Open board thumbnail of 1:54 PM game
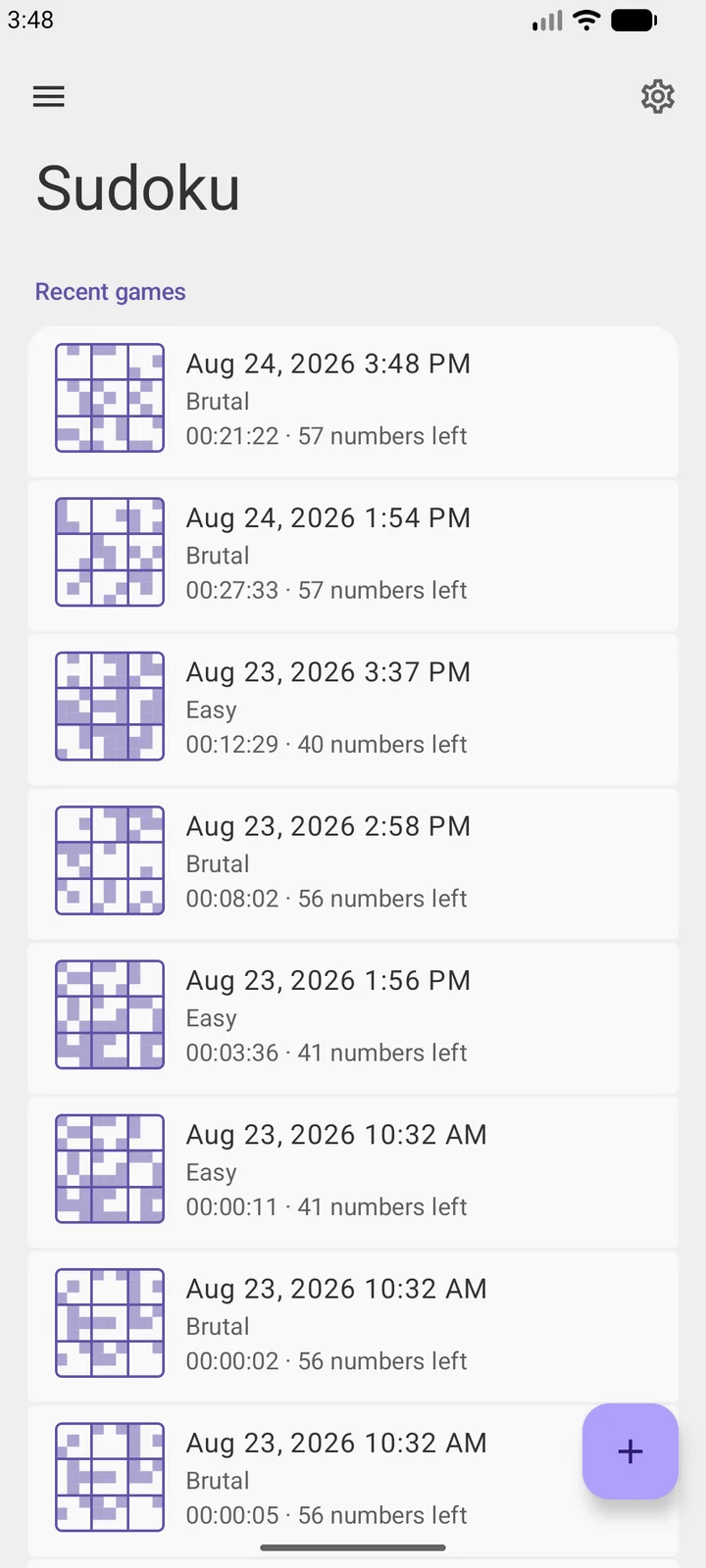The image size is (706, 1568). click(110, 552)
